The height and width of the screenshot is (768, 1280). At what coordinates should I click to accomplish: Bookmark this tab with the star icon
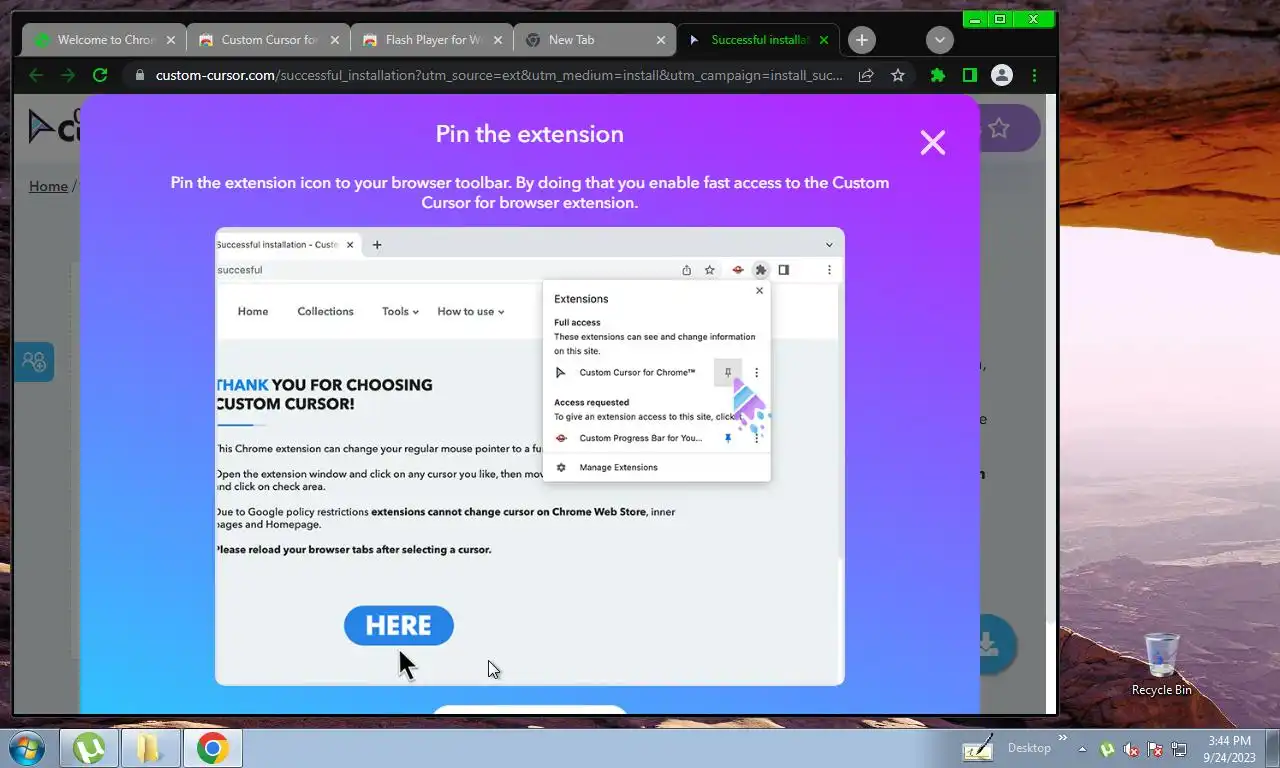[x=898, y=75]
